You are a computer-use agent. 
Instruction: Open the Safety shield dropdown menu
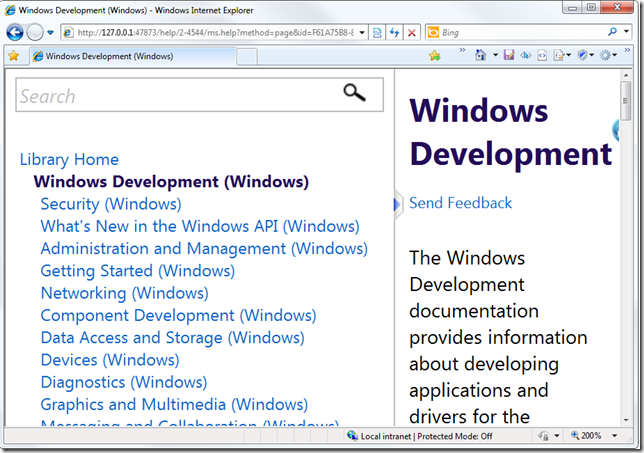pyautogui.click(x=586, y=56)
